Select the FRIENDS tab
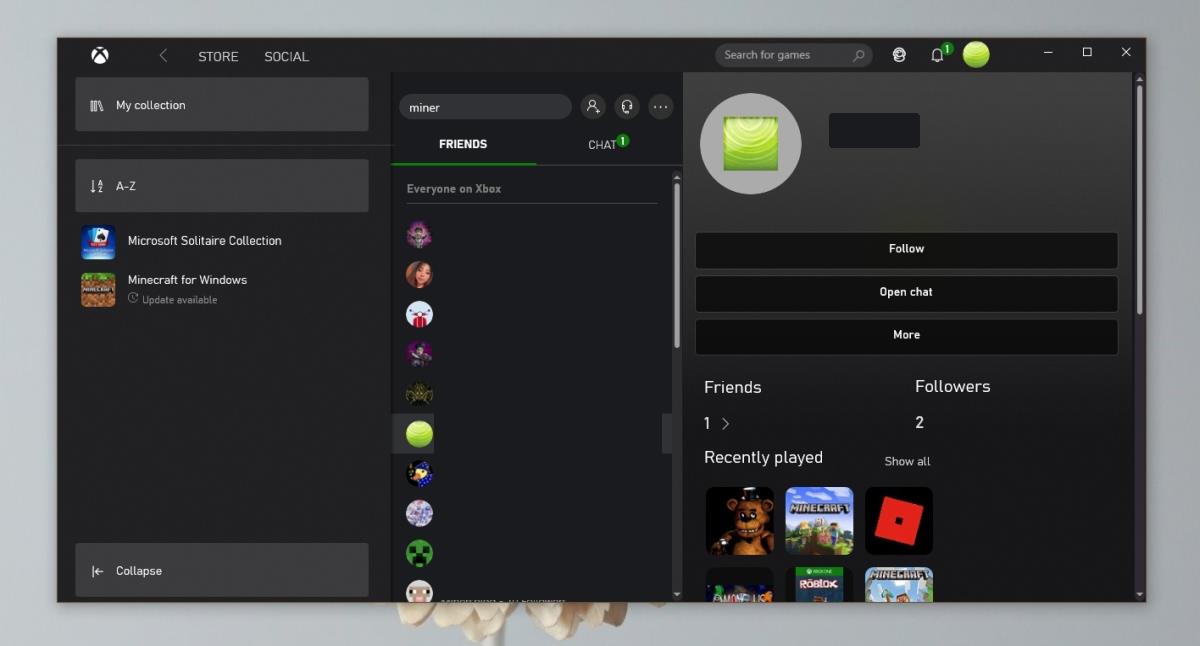Viewport: 1200px width, 646px height. 463,145
